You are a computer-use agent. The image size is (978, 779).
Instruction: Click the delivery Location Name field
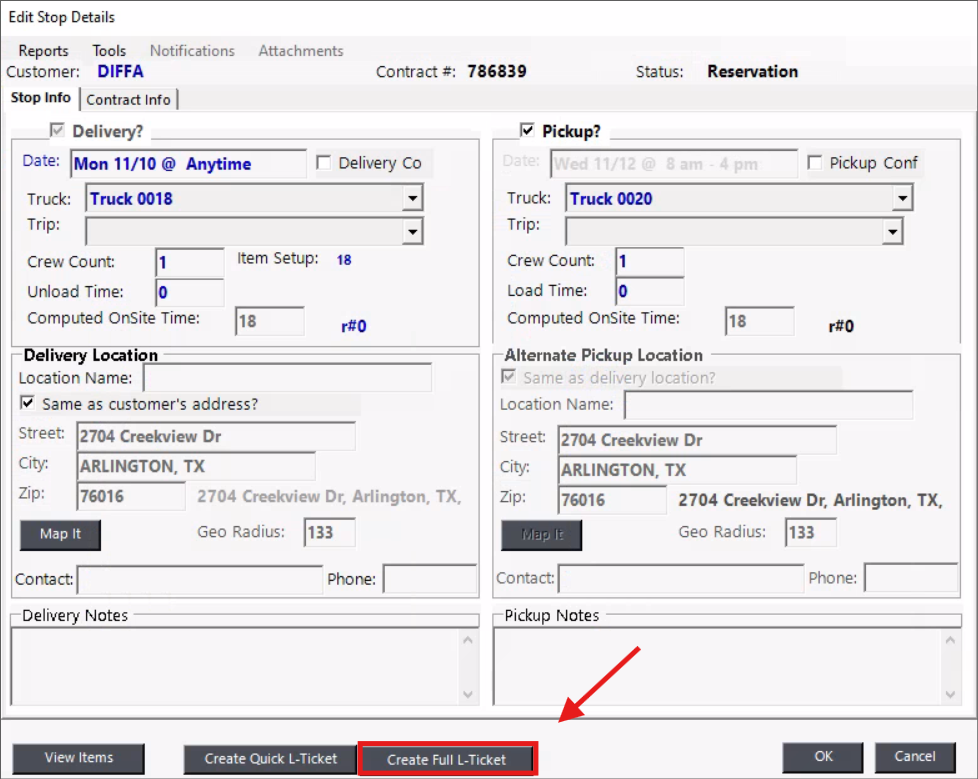[x=287, y=378]
